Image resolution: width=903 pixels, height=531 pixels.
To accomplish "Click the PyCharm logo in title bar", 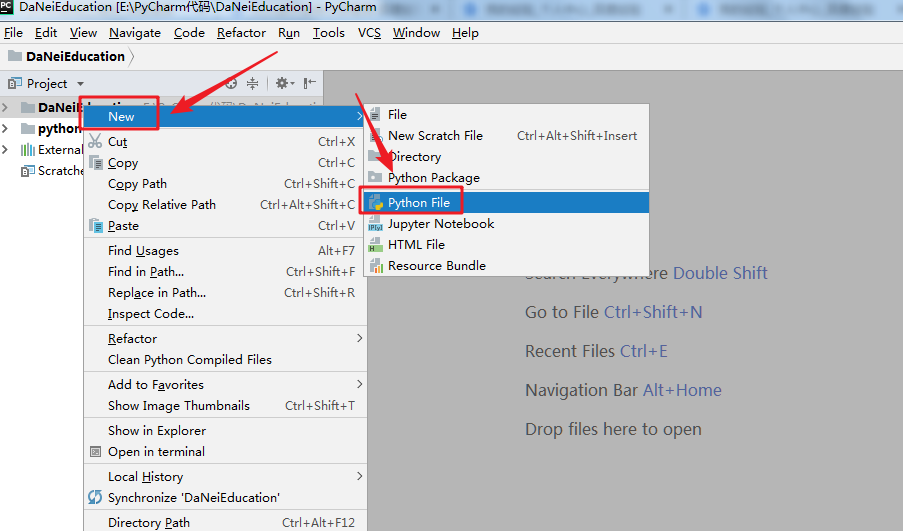I will [7, 7].
